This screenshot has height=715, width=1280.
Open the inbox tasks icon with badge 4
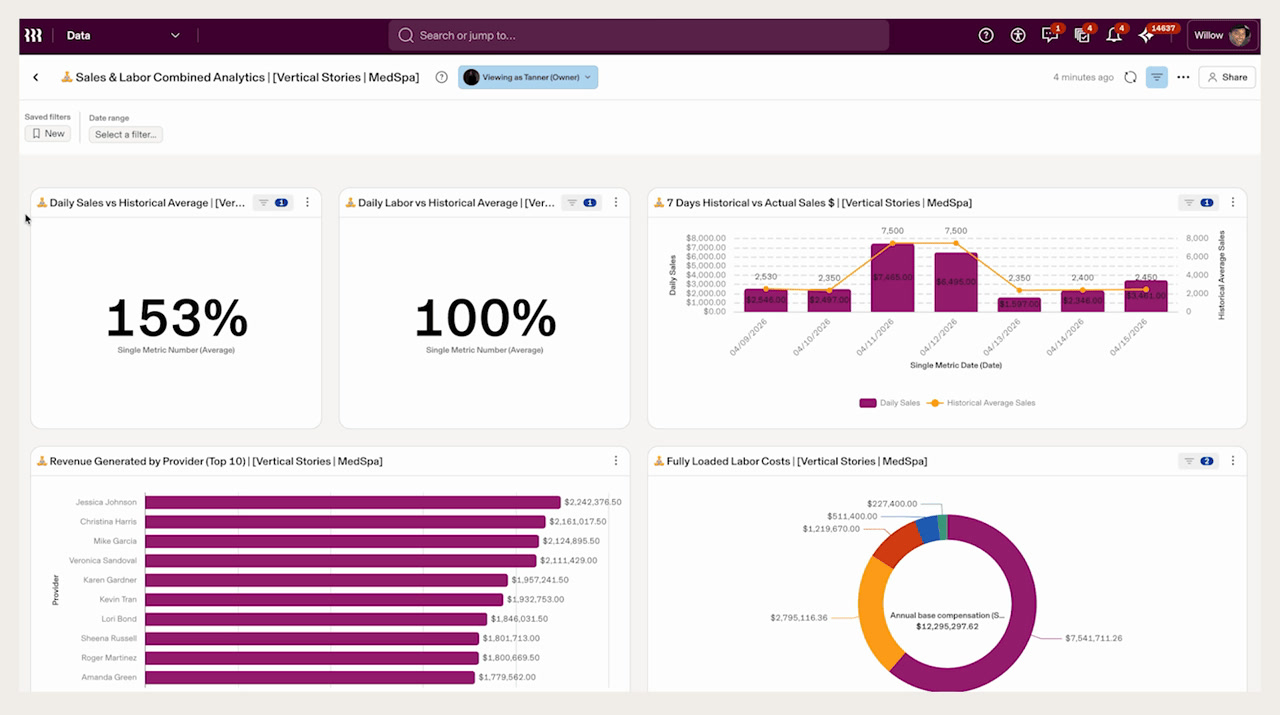coord(1082,35)
